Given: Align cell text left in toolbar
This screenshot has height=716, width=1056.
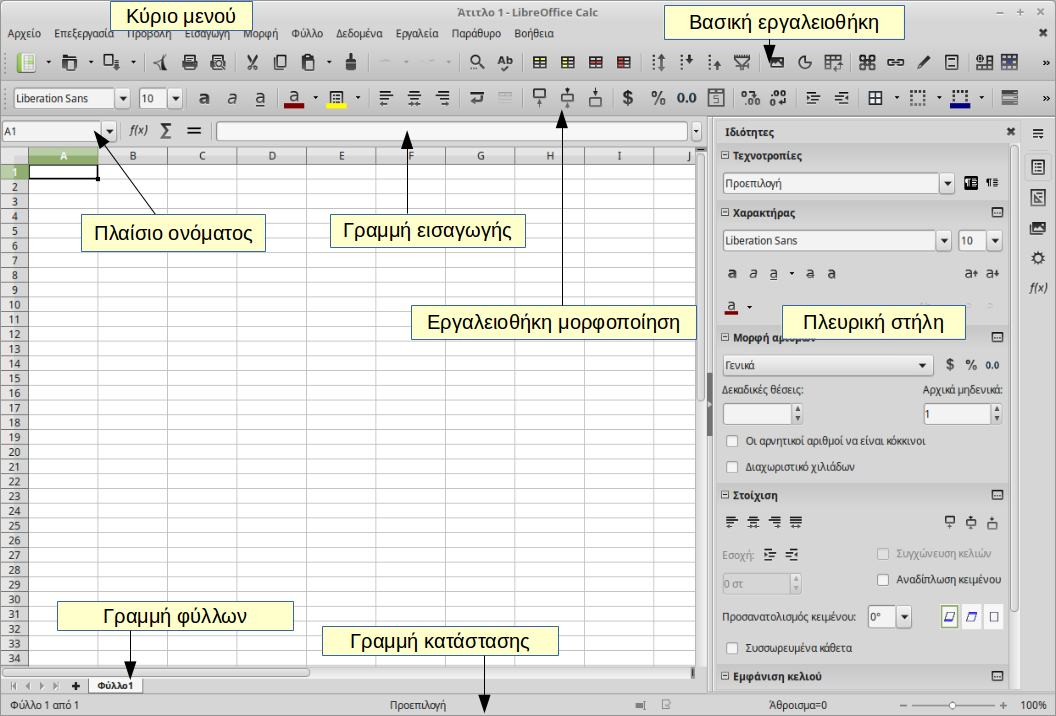Looking at the screenshot, I should coord(386,98).
